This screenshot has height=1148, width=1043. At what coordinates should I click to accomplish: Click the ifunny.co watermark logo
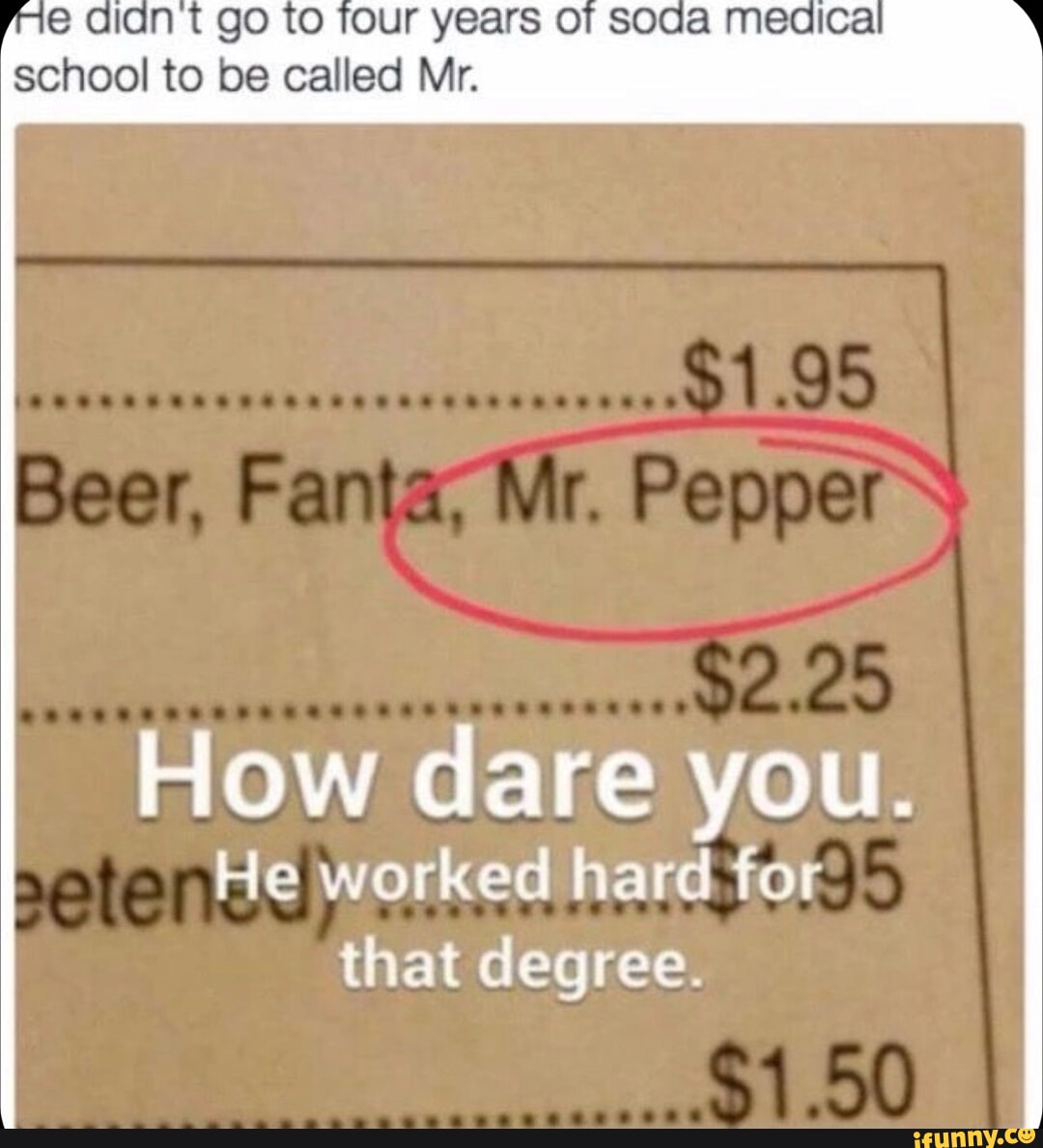[973, 1137]
